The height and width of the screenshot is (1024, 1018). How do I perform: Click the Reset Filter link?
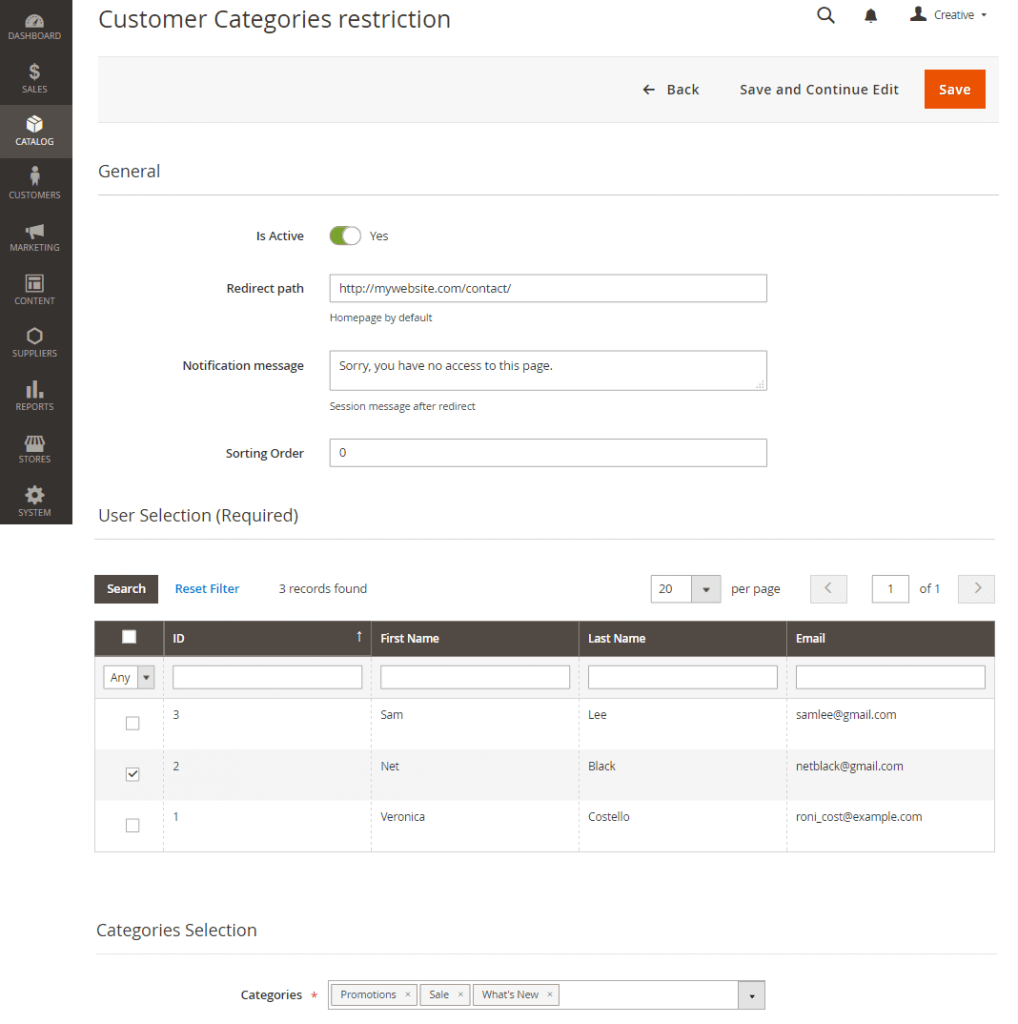click(207, 589)
